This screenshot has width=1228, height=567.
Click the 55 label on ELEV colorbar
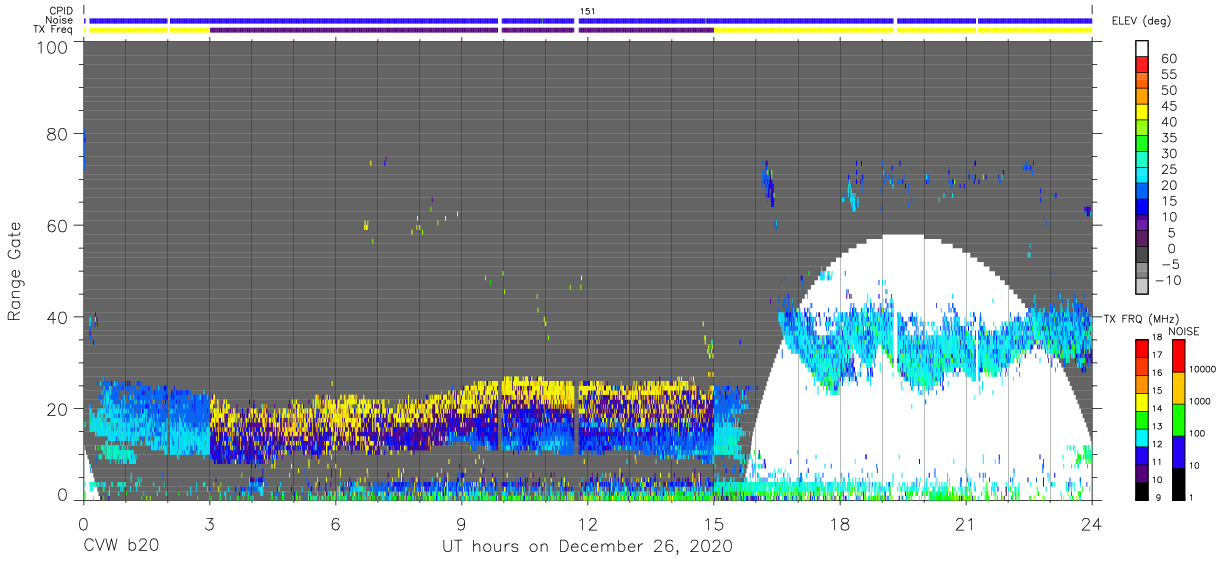pyautogui.click(x=1169, y=74)
